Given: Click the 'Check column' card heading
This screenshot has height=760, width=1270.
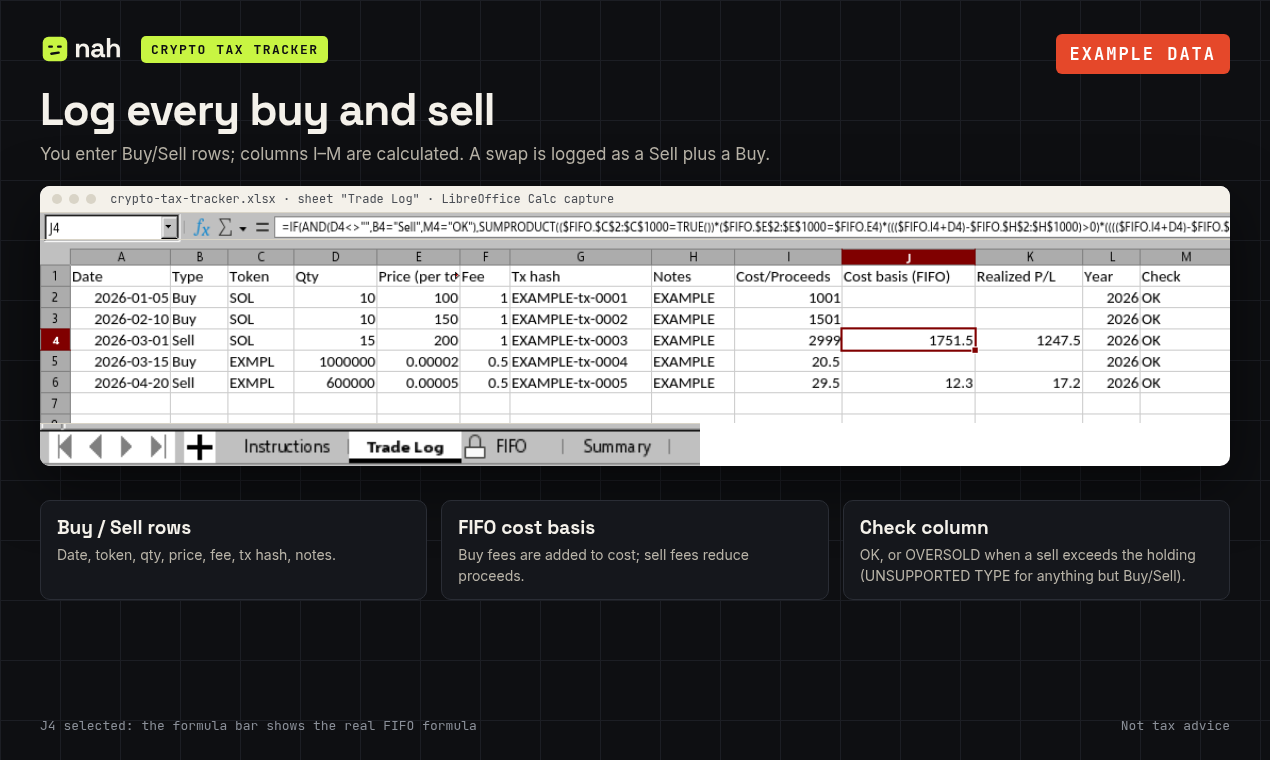Looking at the screenshot, I should [924, 528].
